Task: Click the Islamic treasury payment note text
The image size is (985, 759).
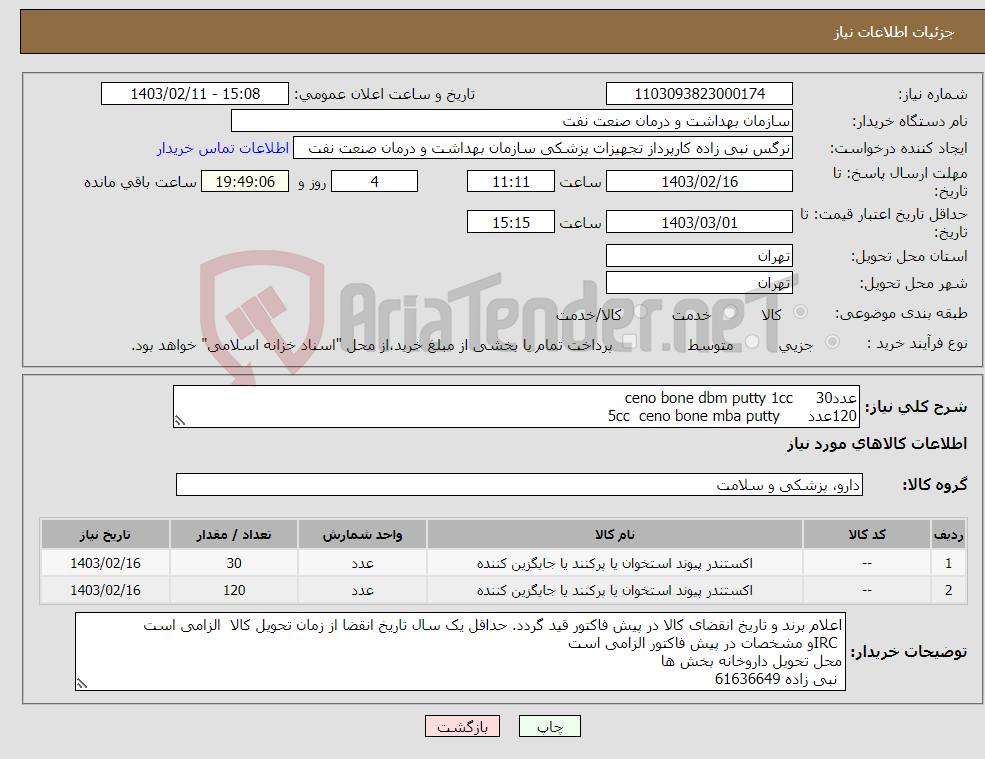Action: tap(371, 345)
